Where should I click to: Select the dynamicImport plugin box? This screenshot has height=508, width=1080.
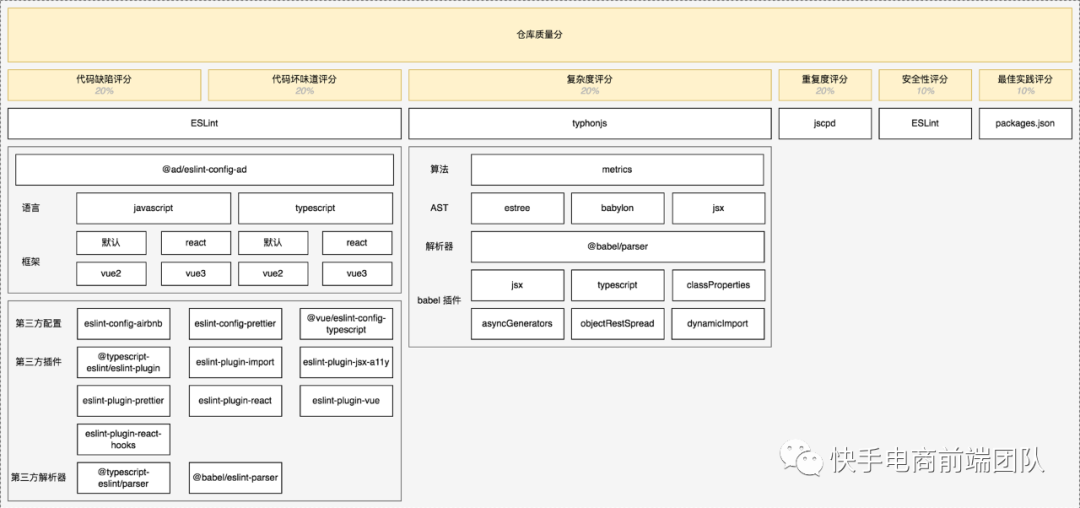[x=718, y=324]
